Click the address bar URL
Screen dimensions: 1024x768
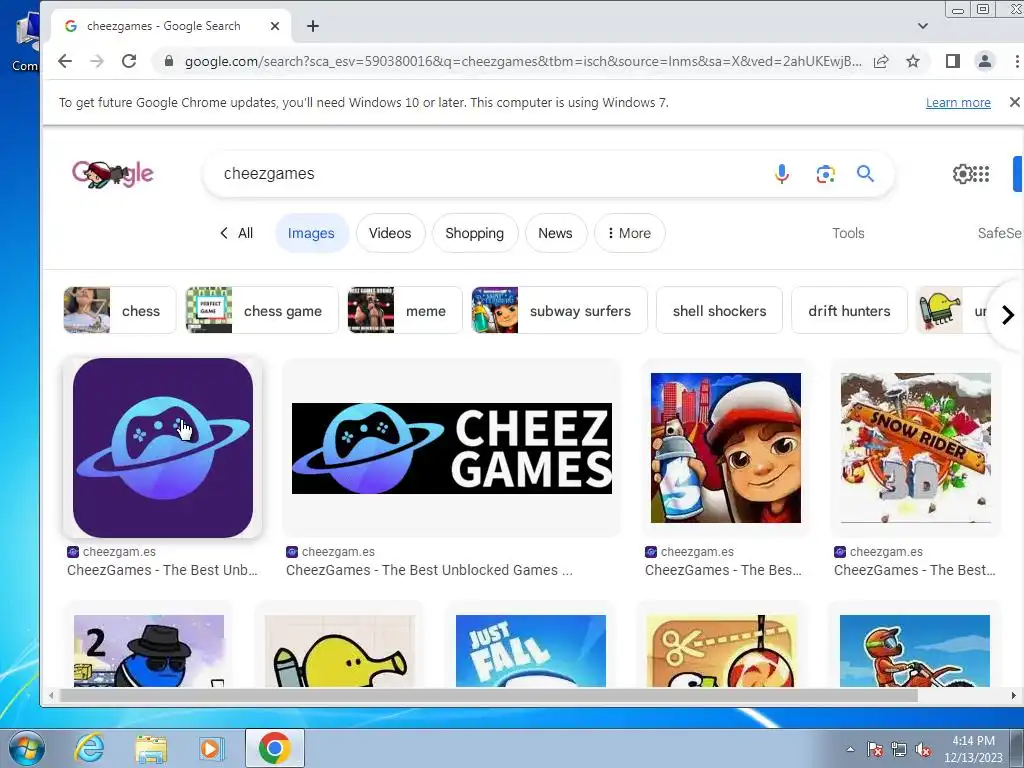(x=522, y=61)
